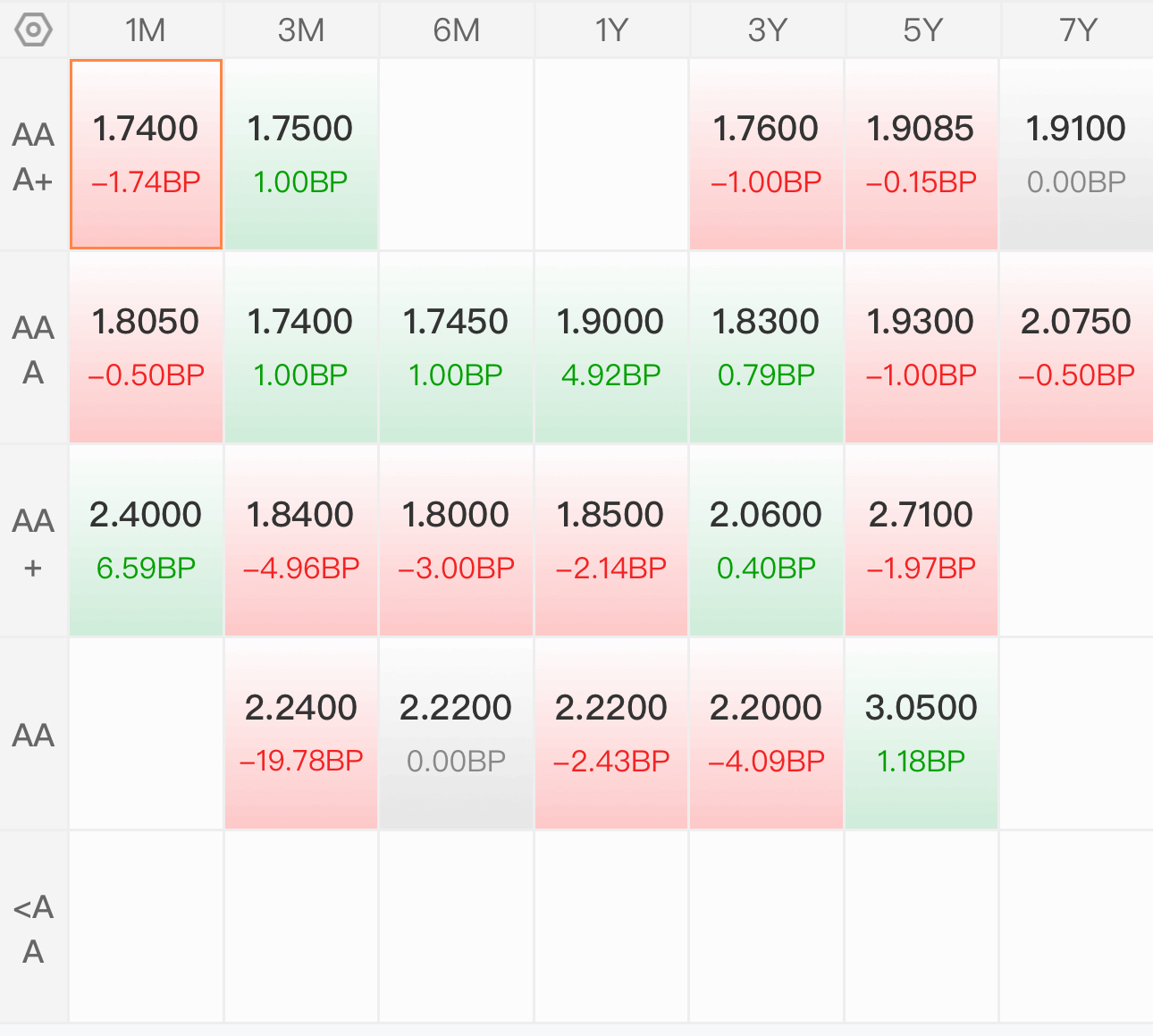Open the AA+ 5Y cell showing 2.7100
Viewport: 1153px width, 1036px height.
tap(922, 541)
